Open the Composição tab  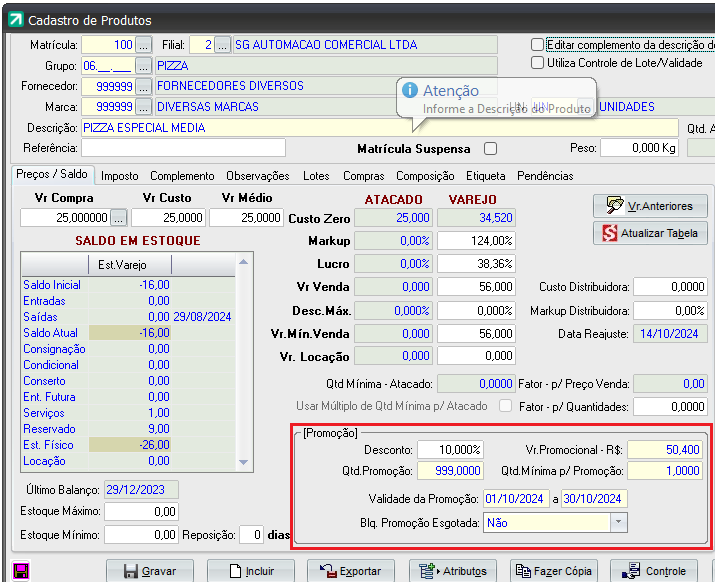[x=425, y=176]
